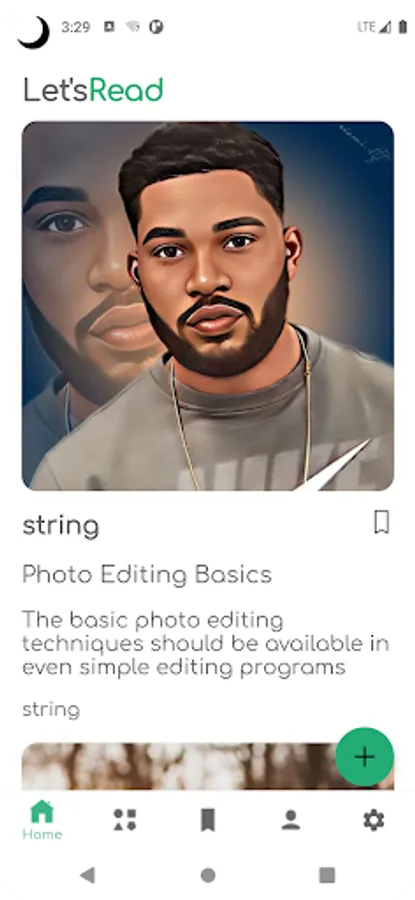Tap the Android home circle button
The width and height of the screenshot is (415, 900).
[x=208, y=875]
